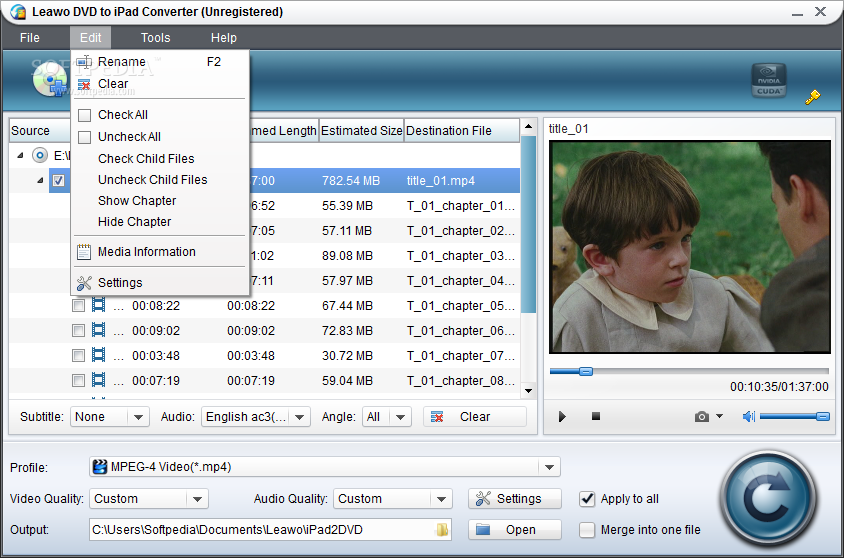Image resolution: width=844 pixels, height=558 pixels.
Task: Check the box for the 00:08:22 chapter
Action: [79, 306]
